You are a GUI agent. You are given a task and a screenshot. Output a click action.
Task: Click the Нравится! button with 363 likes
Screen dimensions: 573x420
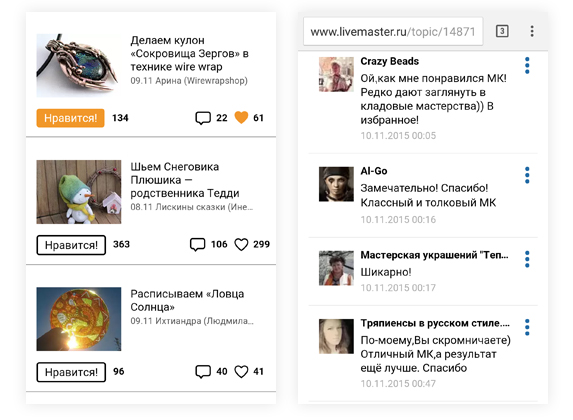click(71, 245)
